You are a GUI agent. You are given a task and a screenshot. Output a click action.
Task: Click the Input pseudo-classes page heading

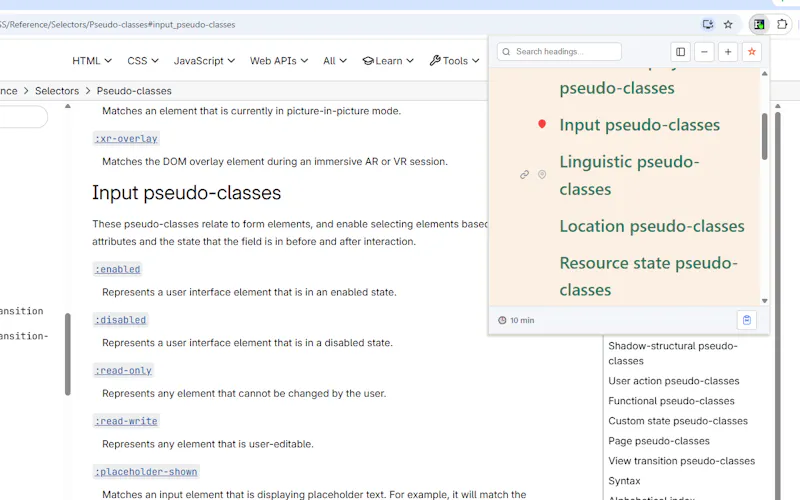186,193
